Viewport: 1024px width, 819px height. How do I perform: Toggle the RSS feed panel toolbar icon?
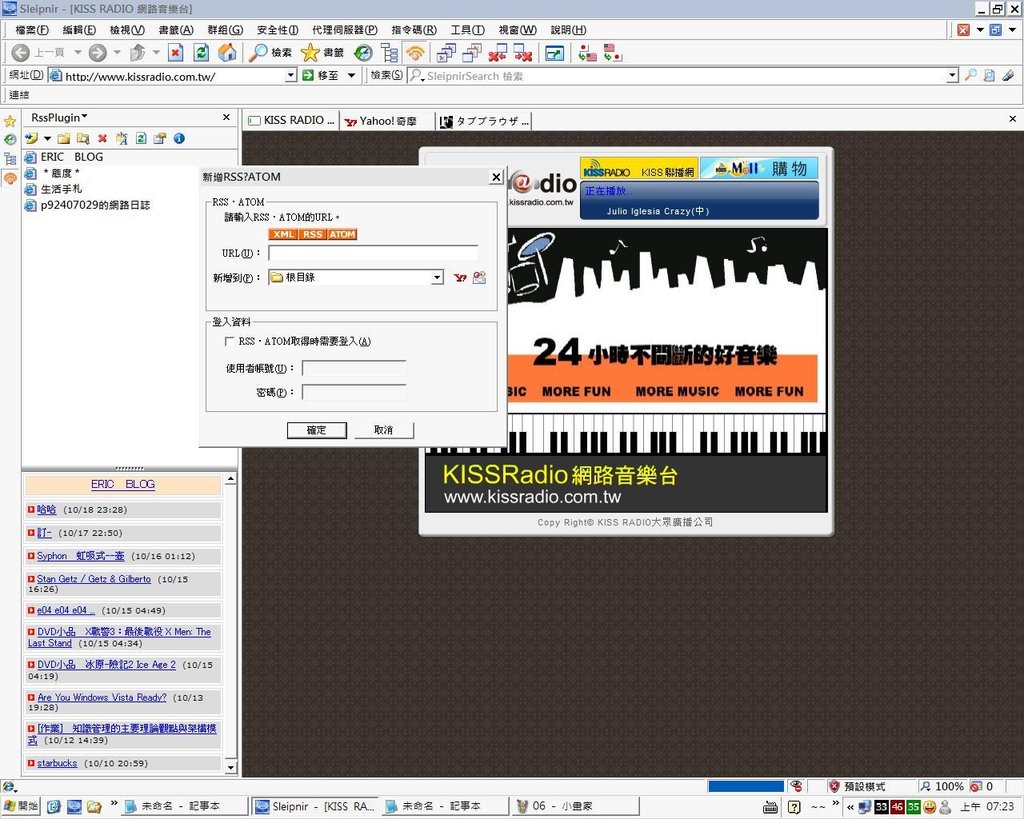[x=415, y=53]
